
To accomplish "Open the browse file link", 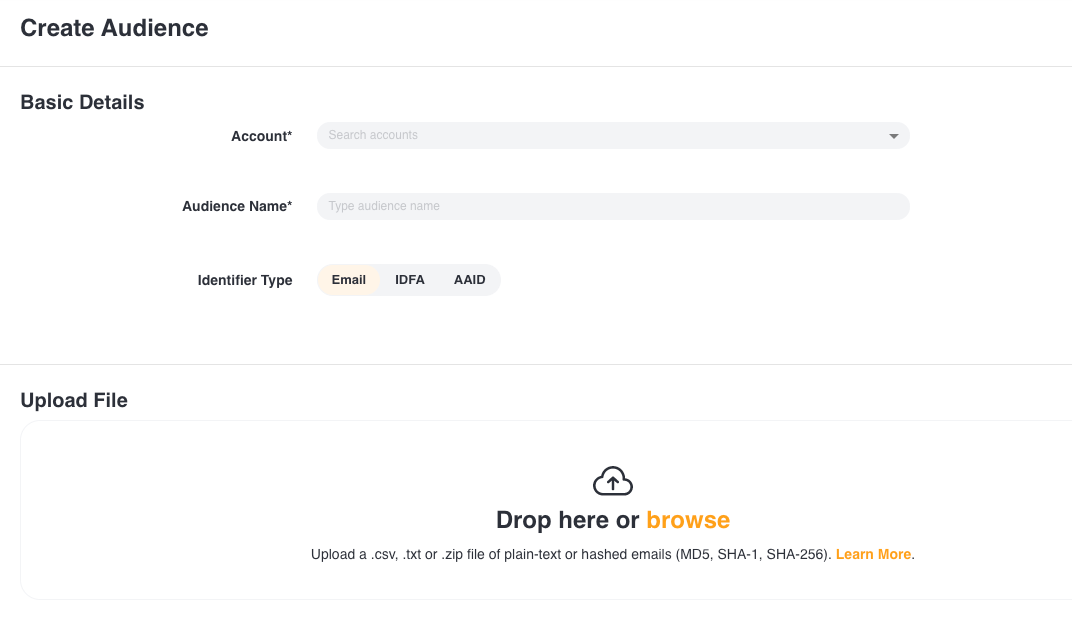I will pos(688,520).
